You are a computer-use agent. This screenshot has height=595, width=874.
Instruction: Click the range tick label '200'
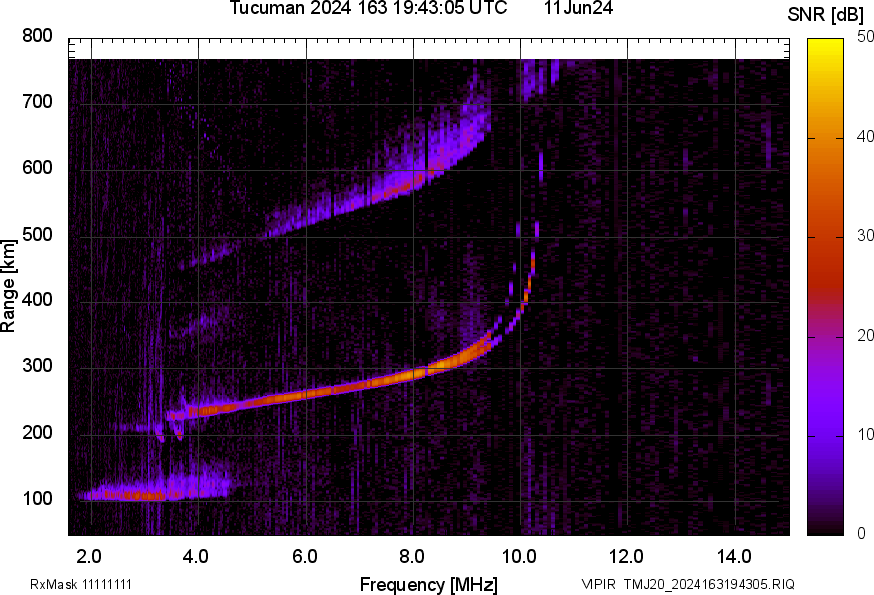(x=37, y=432)
